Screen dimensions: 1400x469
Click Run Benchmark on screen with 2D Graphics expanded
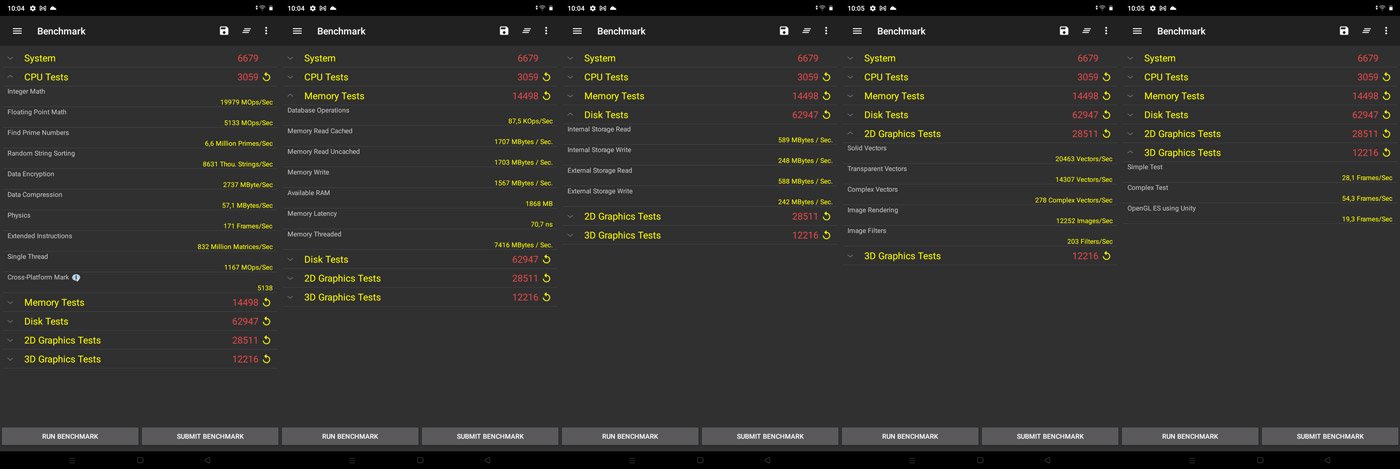coord(910,436)
